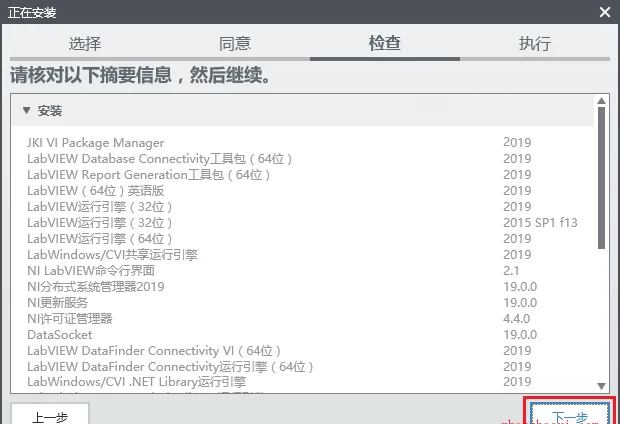Click the vertical scrollbar thumb
Screen dimensions: 620x424
click(x=601, y=178)
